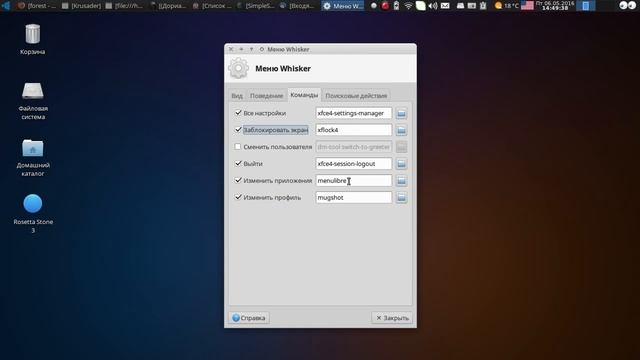640x360 pixels.
Task: Uncheck the Изменить профиль checkbox
Action: click(238, 197)
